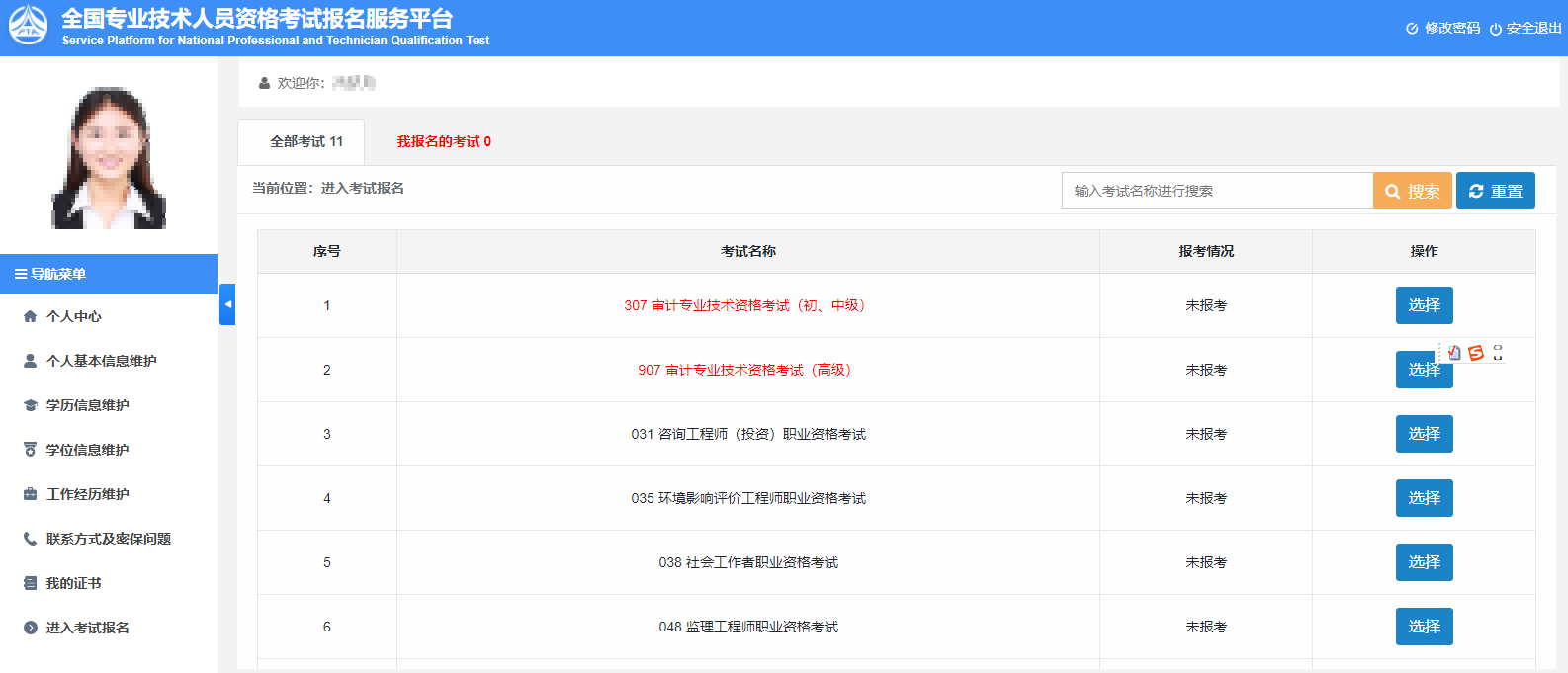The height and width of the screenshot is (673, 1568).
Task: Choose 选择 for 038 社会工作者职业资格考试
Action: [1424, 562]
